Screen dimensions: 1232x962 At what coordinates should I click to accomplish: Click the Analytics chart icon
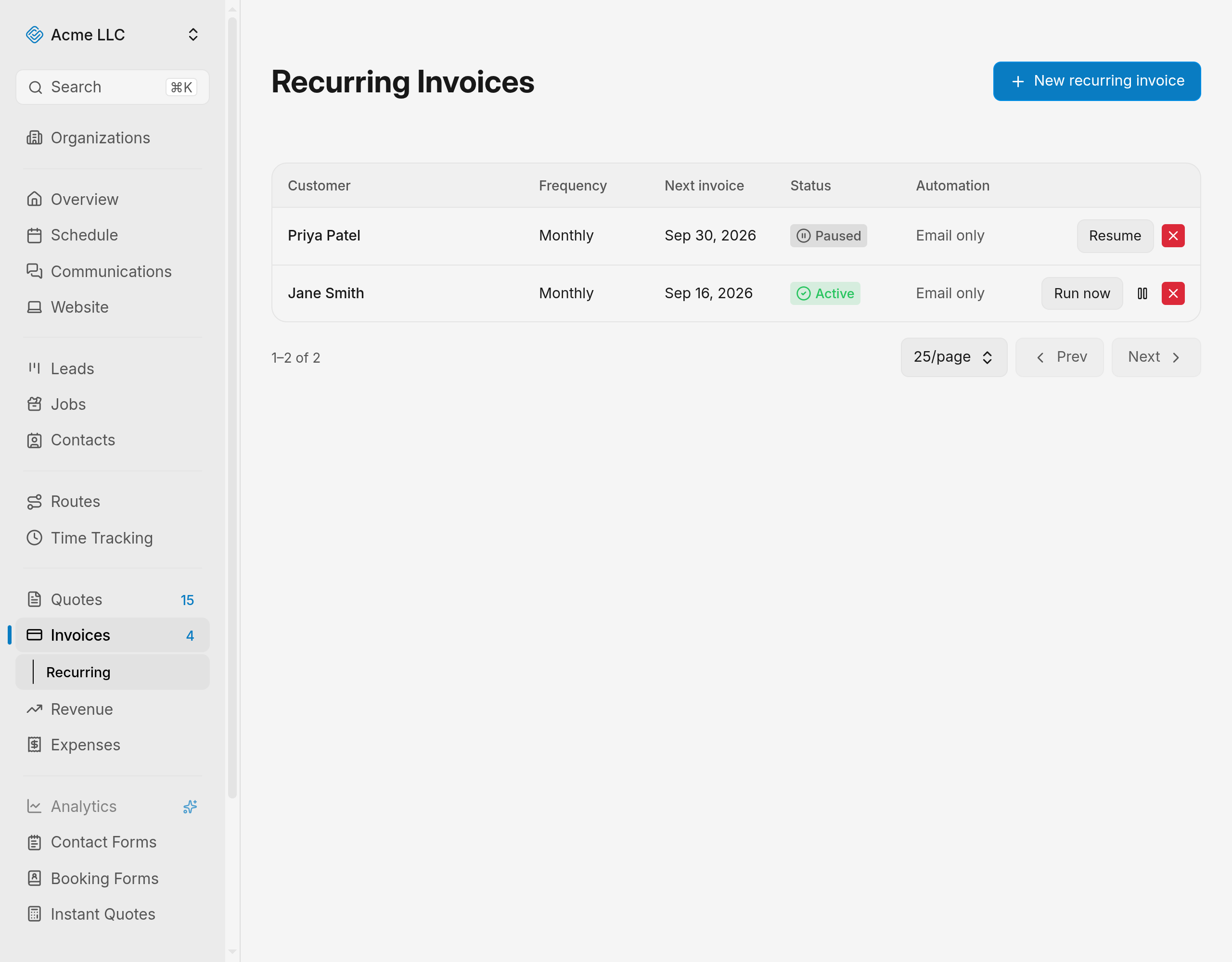coord(35,806)
